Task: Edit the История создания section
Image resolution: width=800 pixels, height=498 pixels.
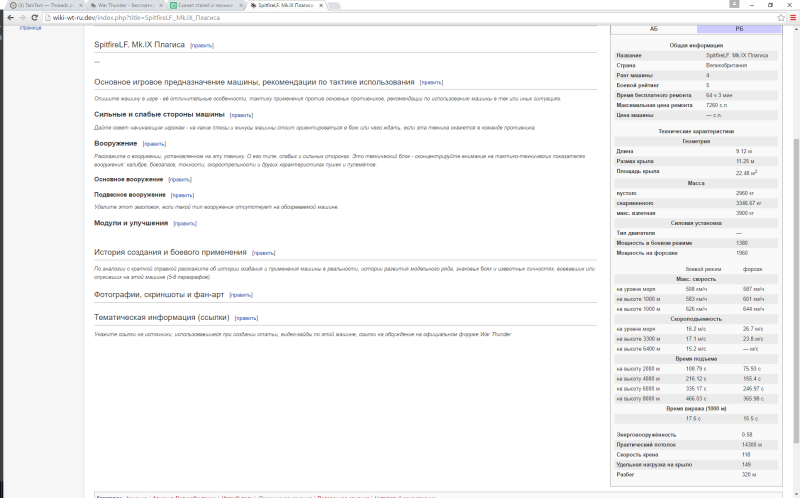Action: (263, 253)
